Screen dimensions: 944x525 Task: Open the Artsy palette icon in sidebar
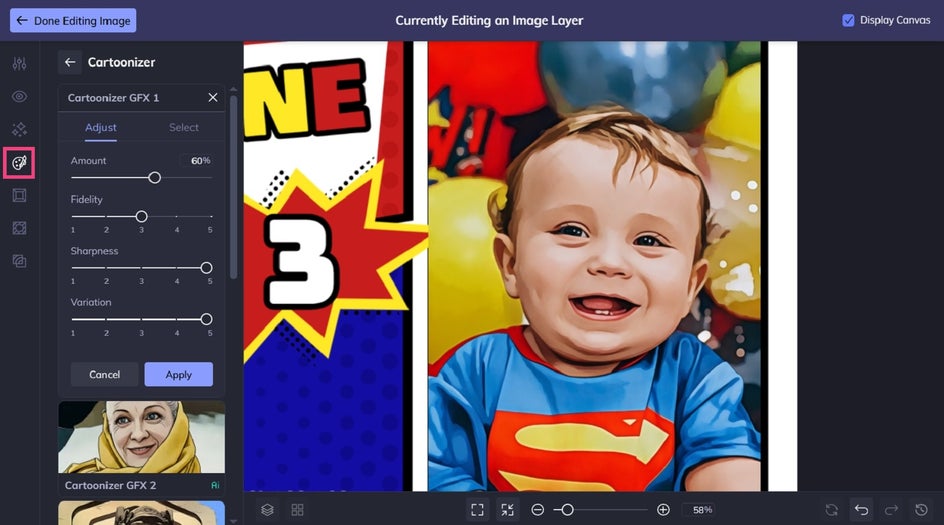19,163
